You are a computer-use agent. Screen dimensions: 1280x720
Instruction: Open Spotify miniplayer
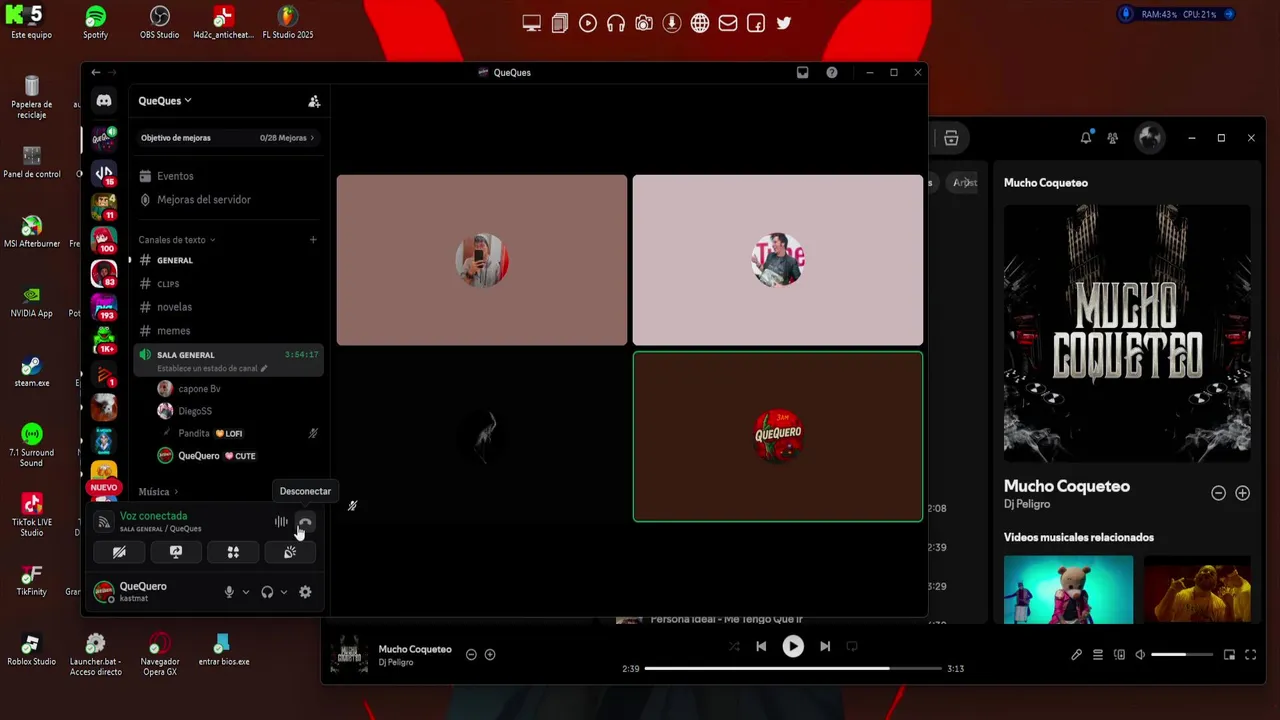pos(1229,655)
